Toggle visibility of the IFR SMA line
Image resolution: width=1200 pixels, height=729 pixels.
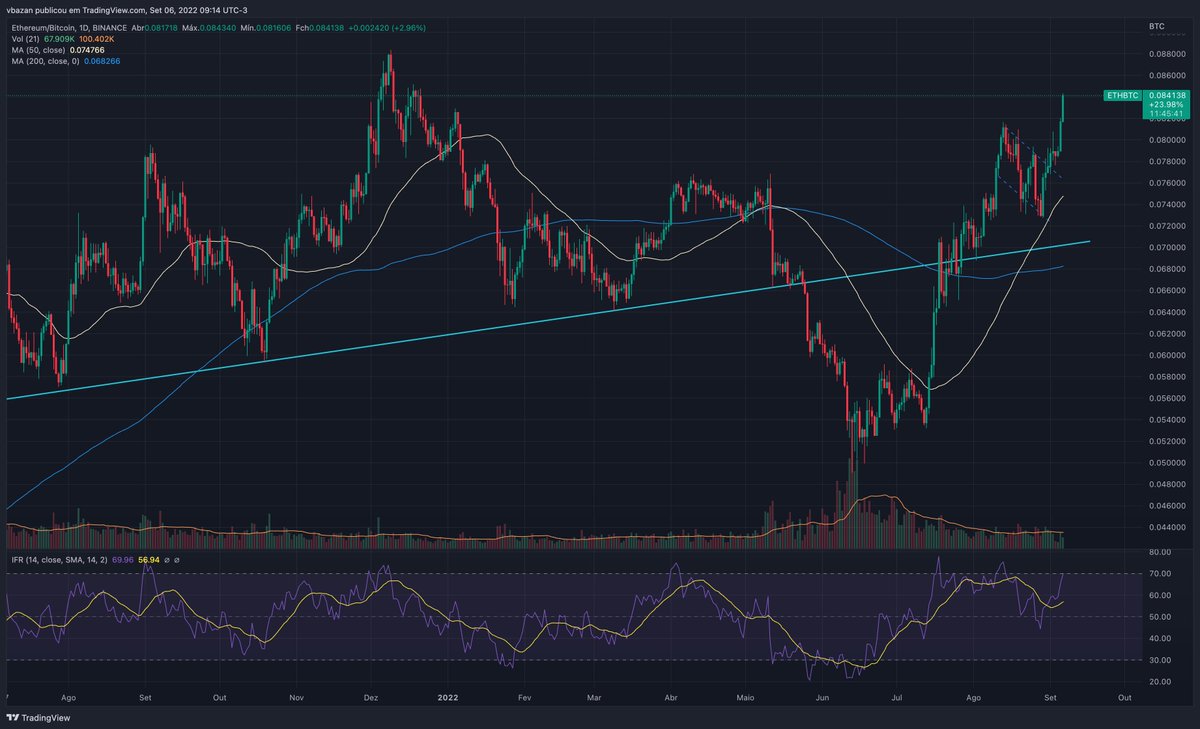[178, 560]
